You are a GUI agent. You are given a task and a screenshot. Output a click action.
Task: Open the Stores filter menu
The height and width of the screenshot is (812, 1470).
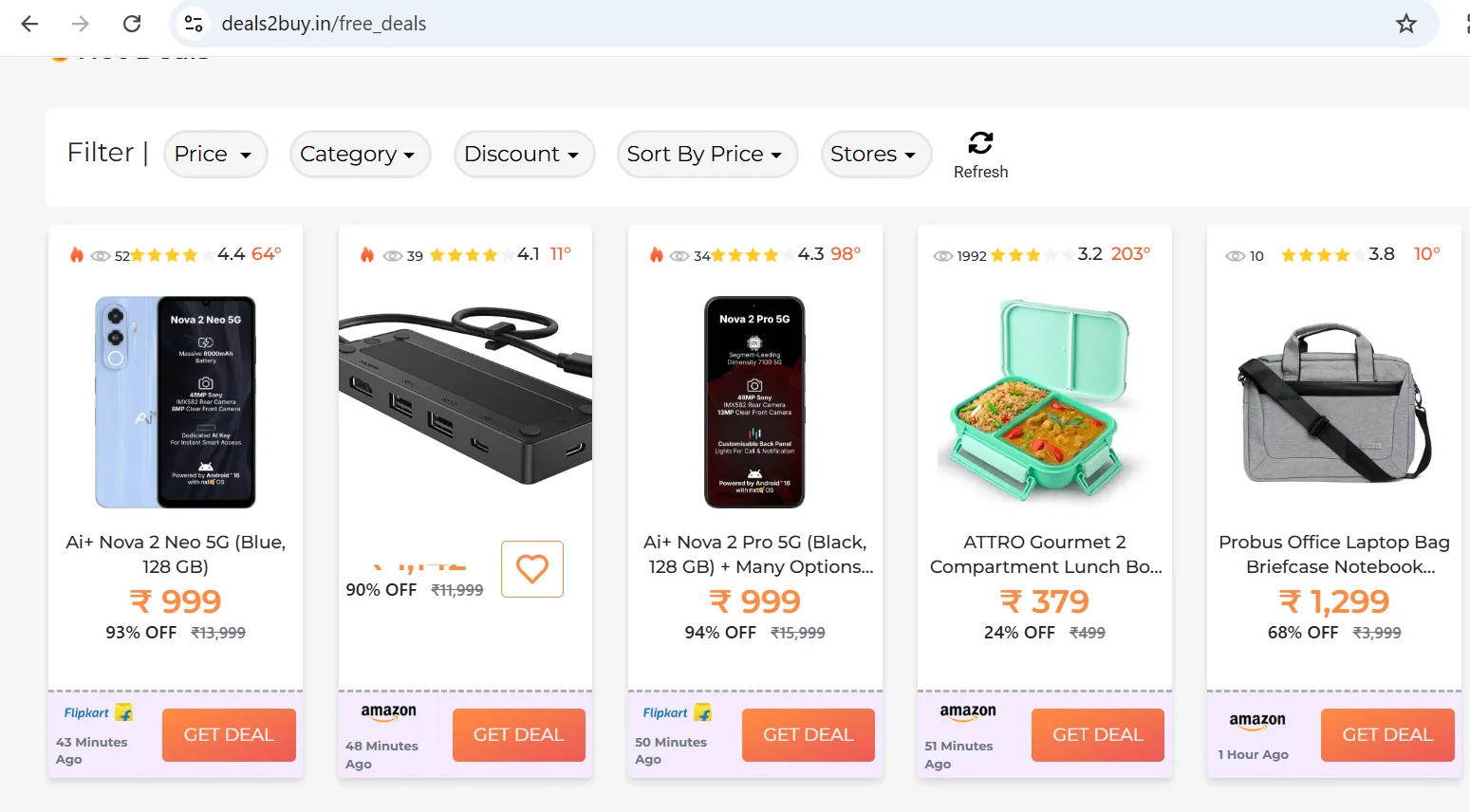[876, 154]
